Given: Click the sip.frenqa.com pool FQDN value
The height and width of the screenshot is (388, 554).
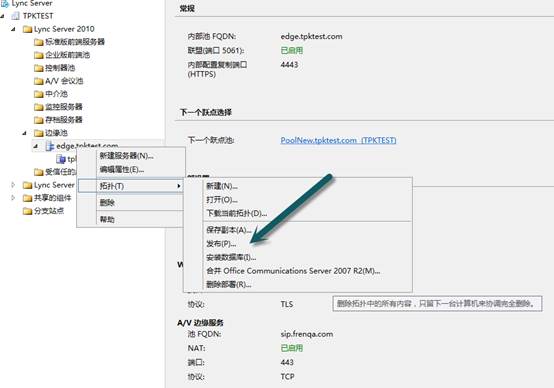Looking at the screenshot, I should (x=307, y=334).
